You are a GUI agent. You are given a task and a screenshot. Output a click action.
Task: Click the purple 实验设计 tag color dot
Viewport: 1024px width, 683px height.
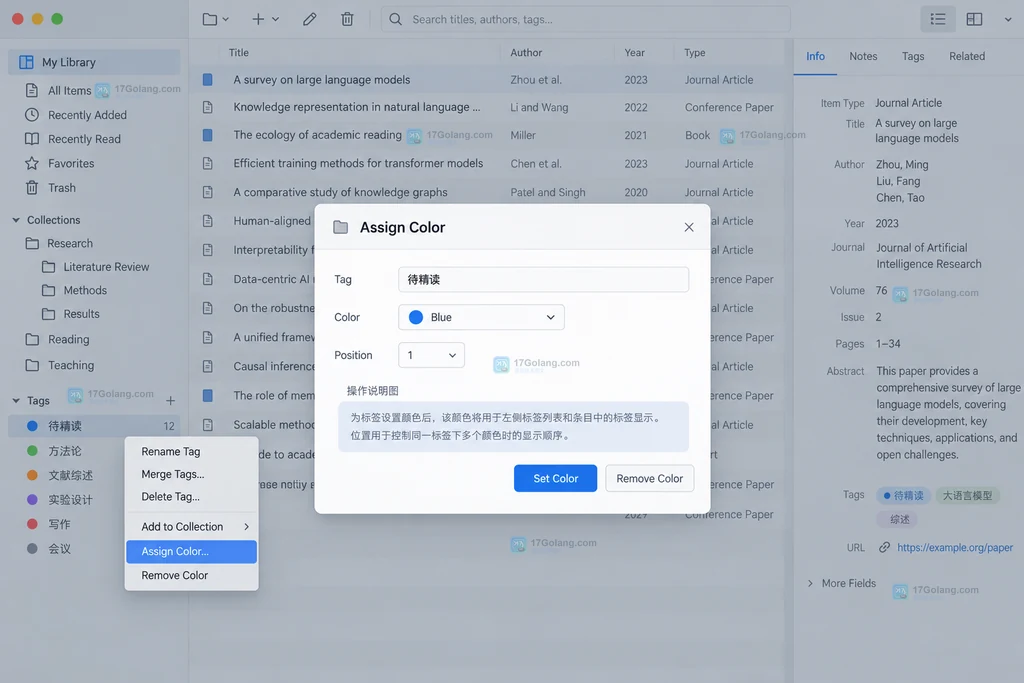click(x=32, y=500)
